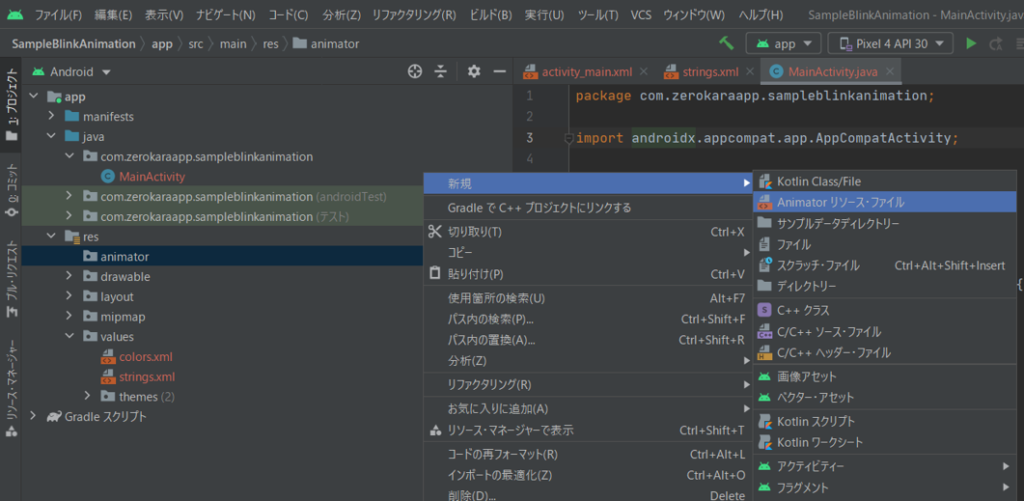Image resolution: width=1024 pixels, height=501 pixels.
Task: Open the Pull Requests sidebar tab
Action: click(x=11, y=280)
